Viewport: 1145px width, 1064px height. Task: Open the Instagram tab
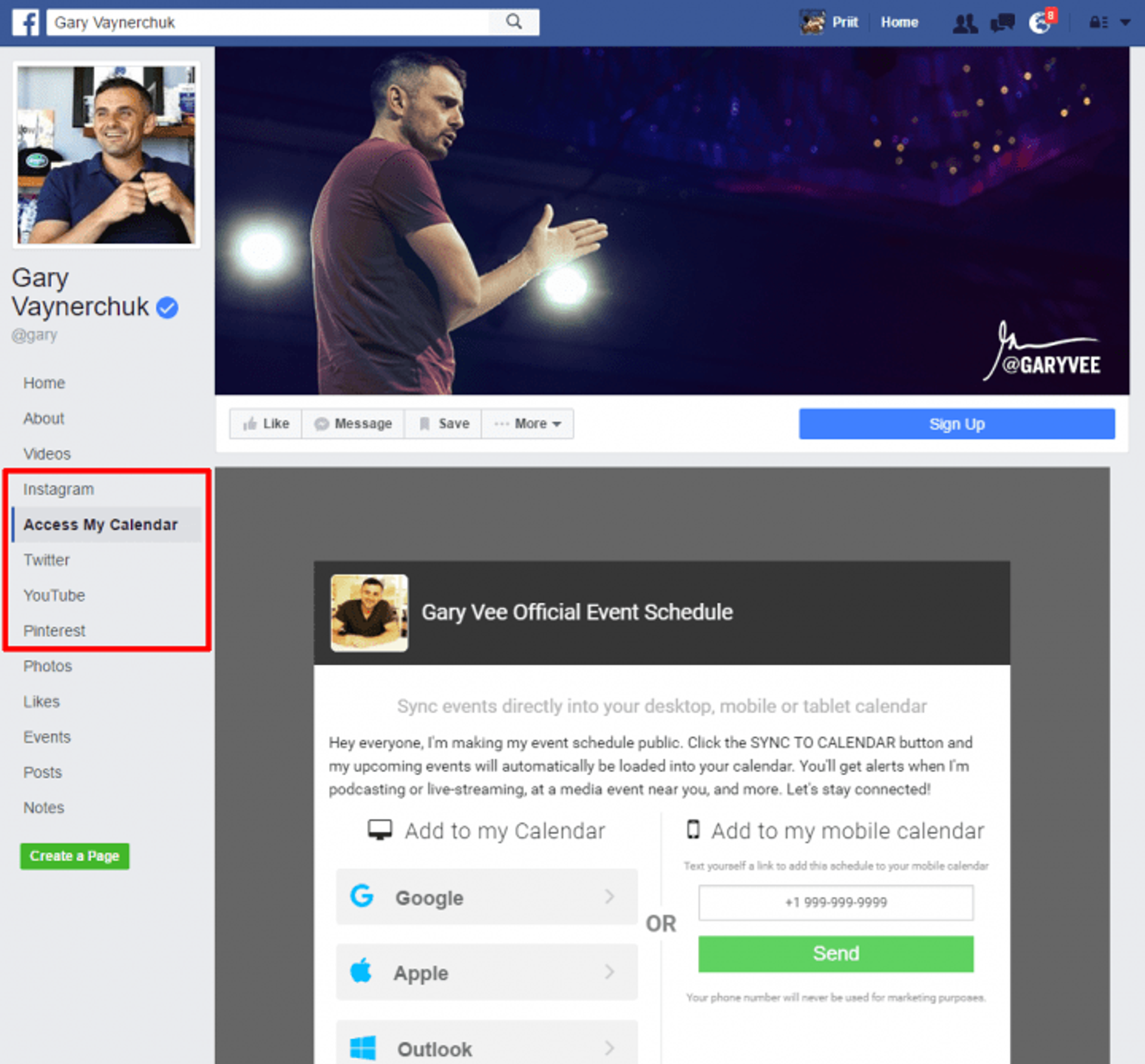tap(58, 490)
